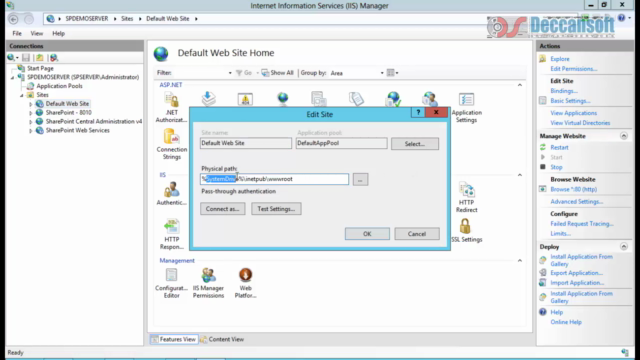Click Advanced Settings... link
This screenshot has width=640, height=360.
point(576,202)
